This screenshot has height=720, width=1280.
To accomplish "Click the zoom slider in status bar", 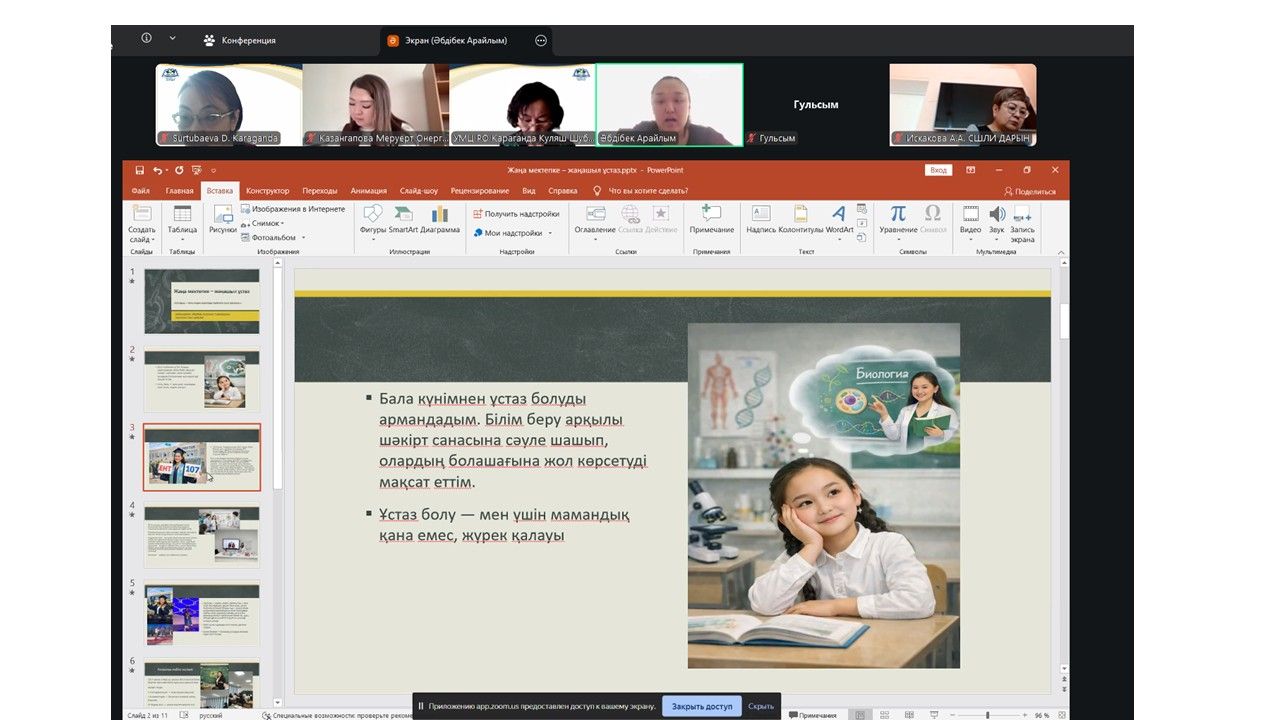I will tap(987, 715).
